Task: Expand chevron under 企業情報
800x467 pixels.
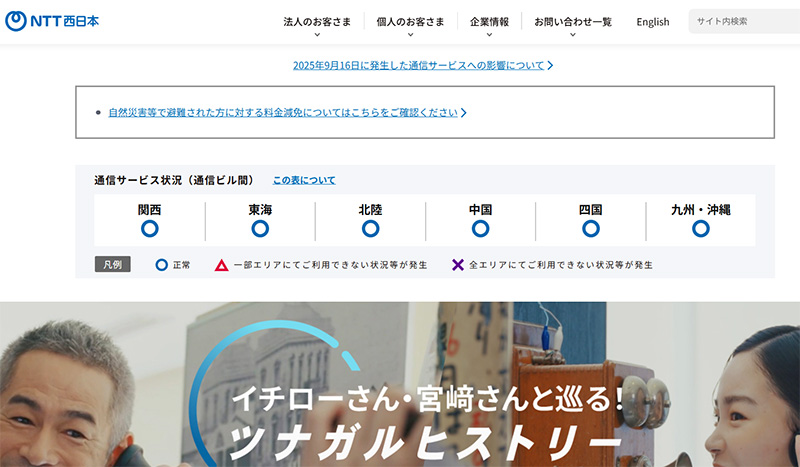Action: point(489,35)
